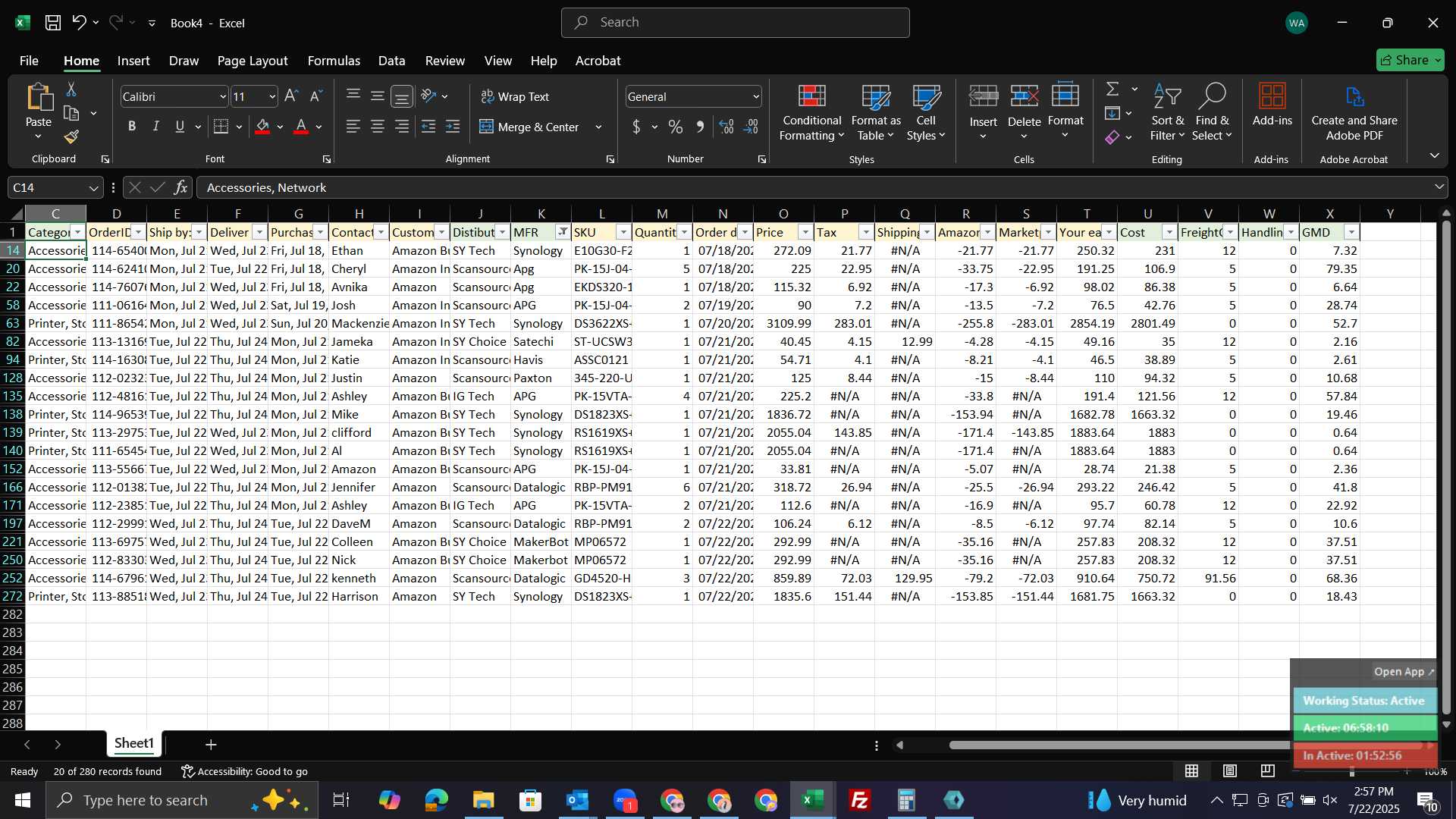The image size is (1456, 819).
Task: Click Increase Decimal icon
Action: pyautogui.click(x=726, y=127)
